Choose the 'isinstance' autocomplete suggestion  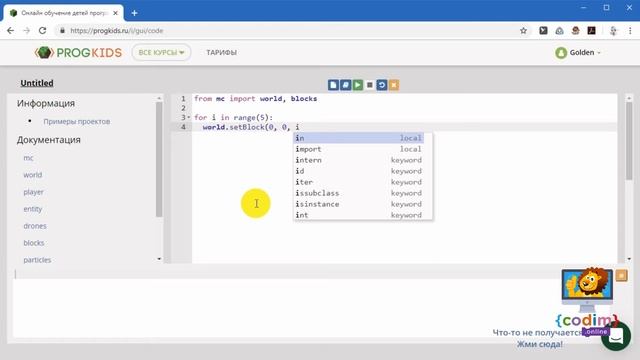tap(359, 204)
